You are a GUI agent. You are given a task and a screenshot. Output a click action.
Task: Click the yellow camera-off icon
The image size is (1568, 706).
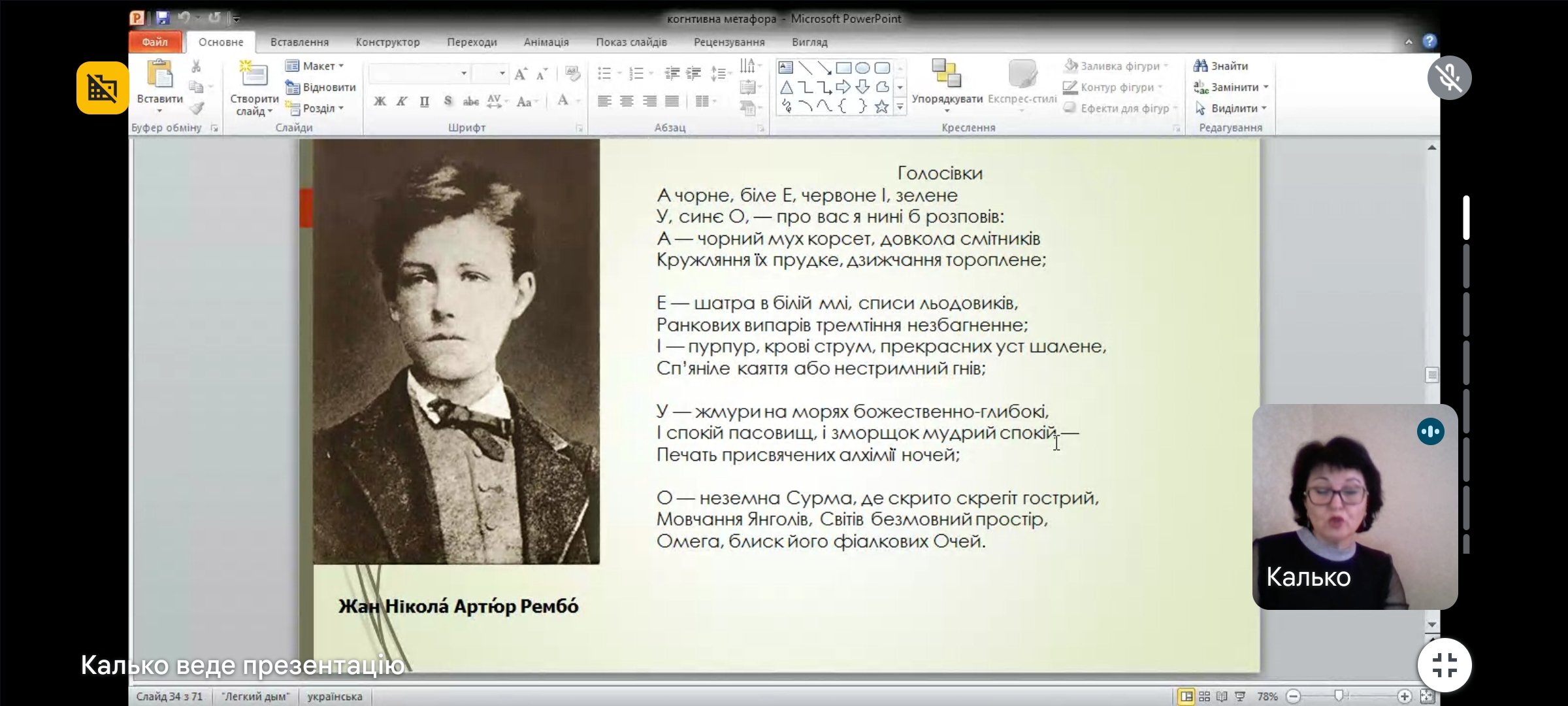(x=103, y=88)
